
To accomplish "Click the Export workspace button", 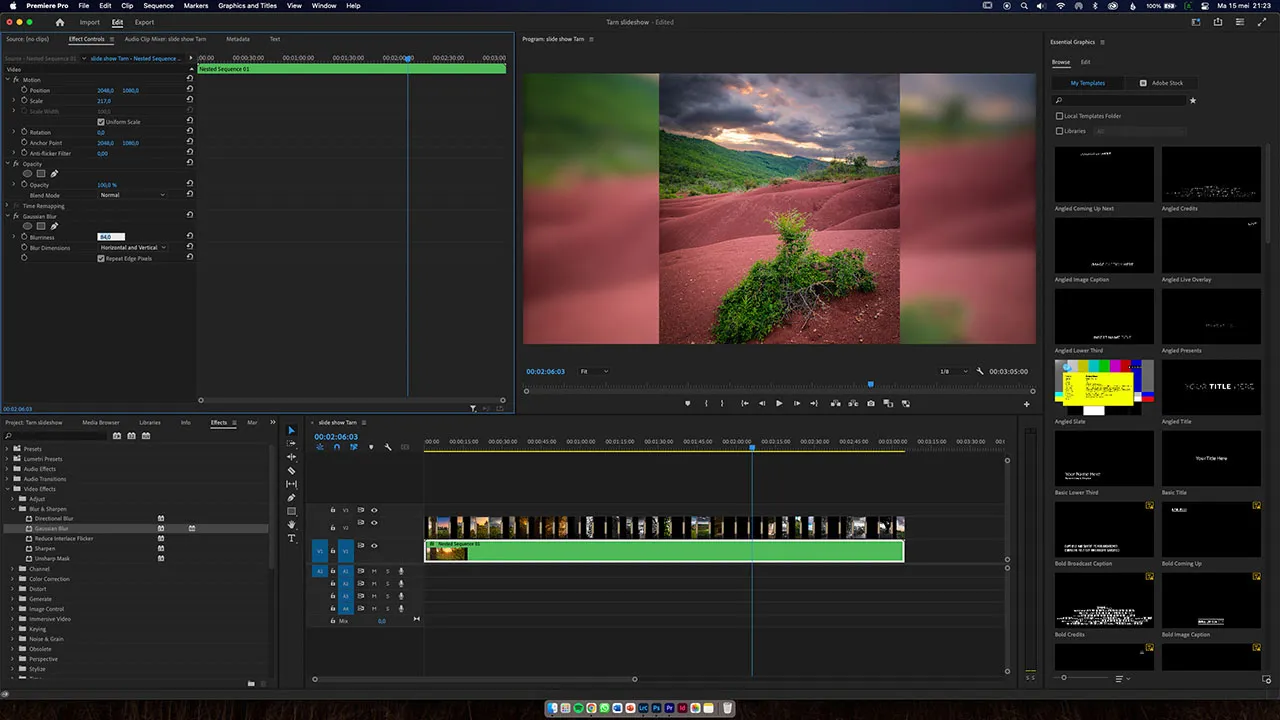I will point(144,22).
